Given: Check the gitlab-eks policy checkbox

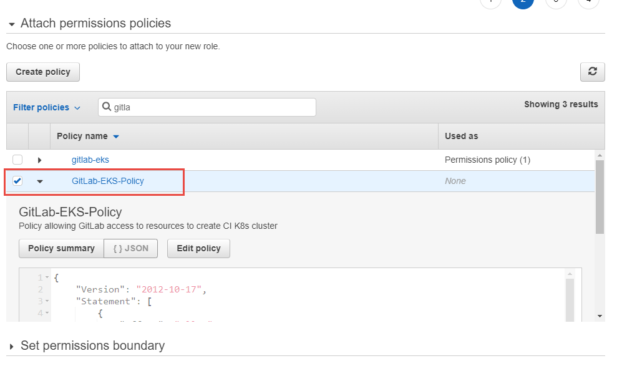Looking at the screenshot, I should pos(17,160).
